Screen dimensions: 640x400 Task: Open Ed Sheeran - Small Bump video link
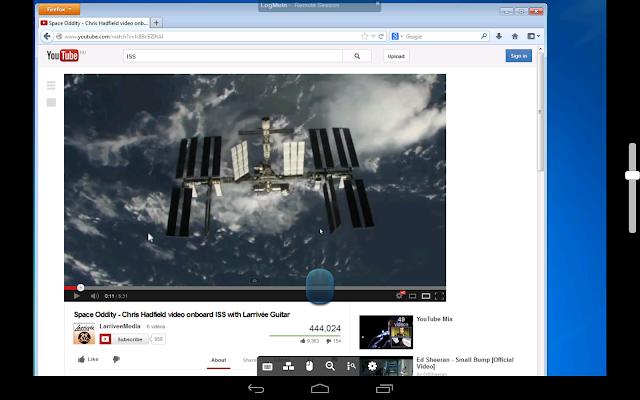[x=465, y=363]
